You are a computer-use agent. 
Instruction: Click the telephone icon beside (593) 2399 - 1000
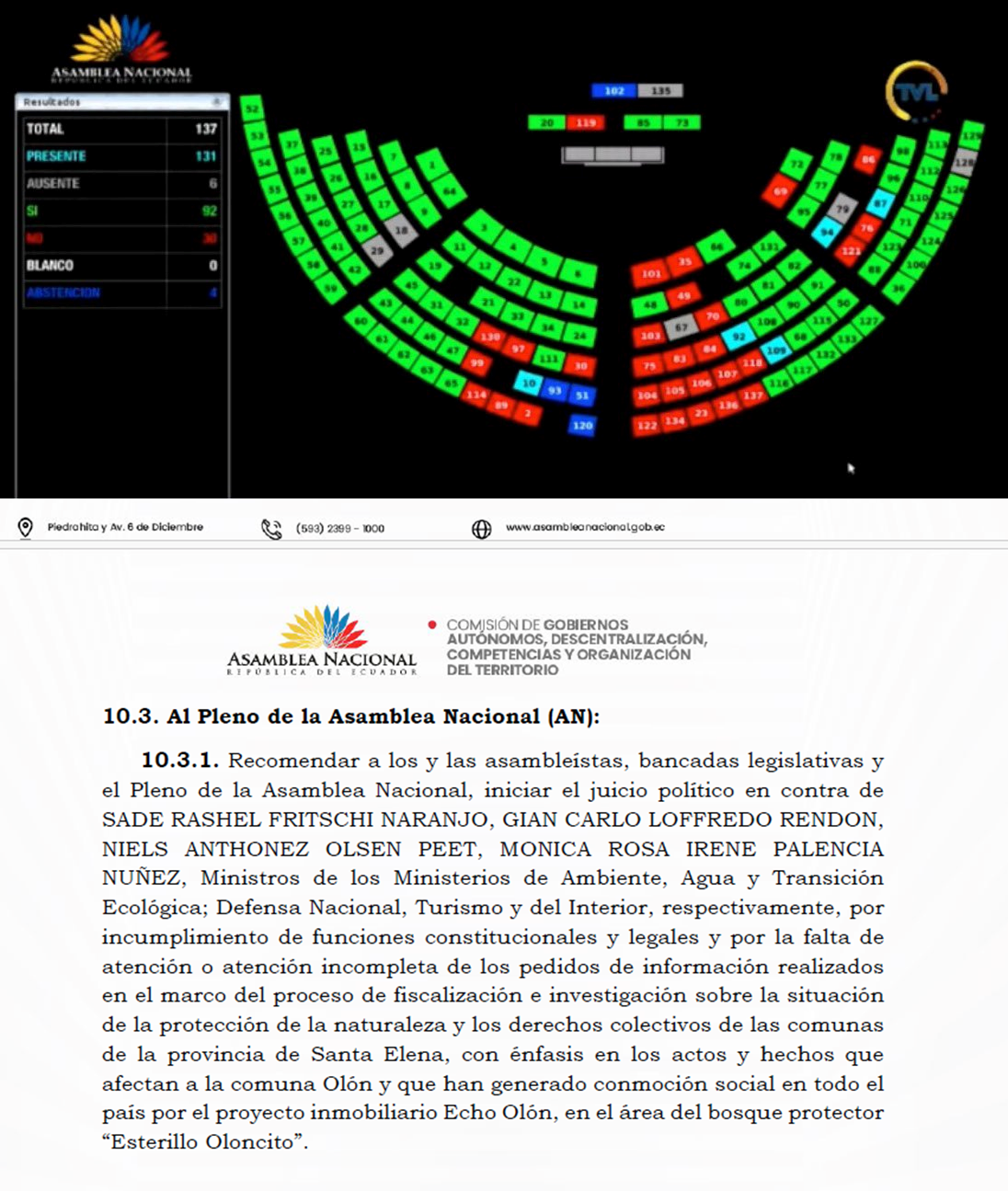pyautogui.click(x=271, y=529)
